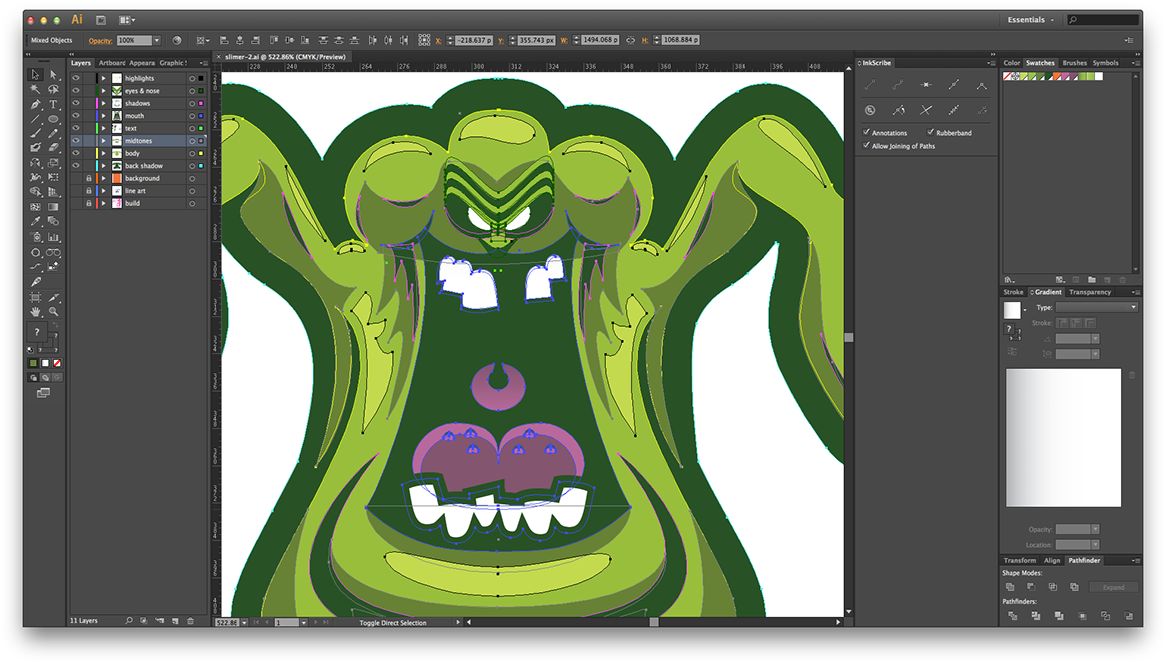Screen dimensions: 1165x662
Task: Enable the Rubberband checkbox in InkScribe
Action: pos(931,132)
